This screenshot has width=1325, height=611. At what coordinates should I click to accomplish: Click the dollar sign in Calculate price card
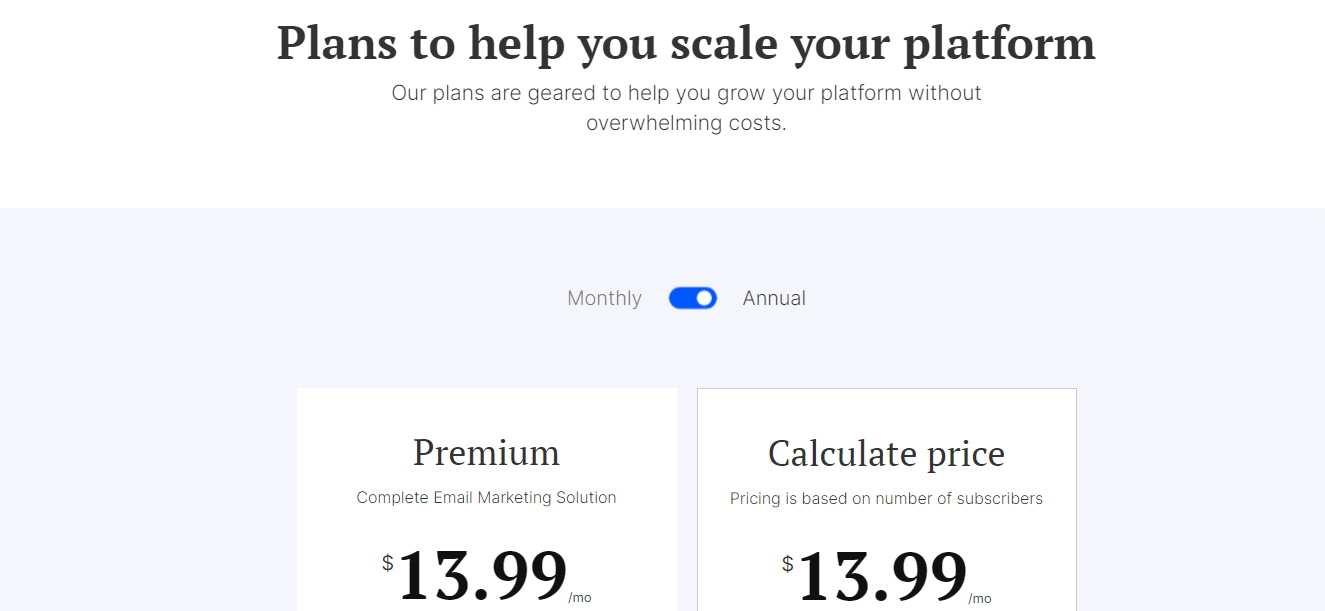pos(788,564)
